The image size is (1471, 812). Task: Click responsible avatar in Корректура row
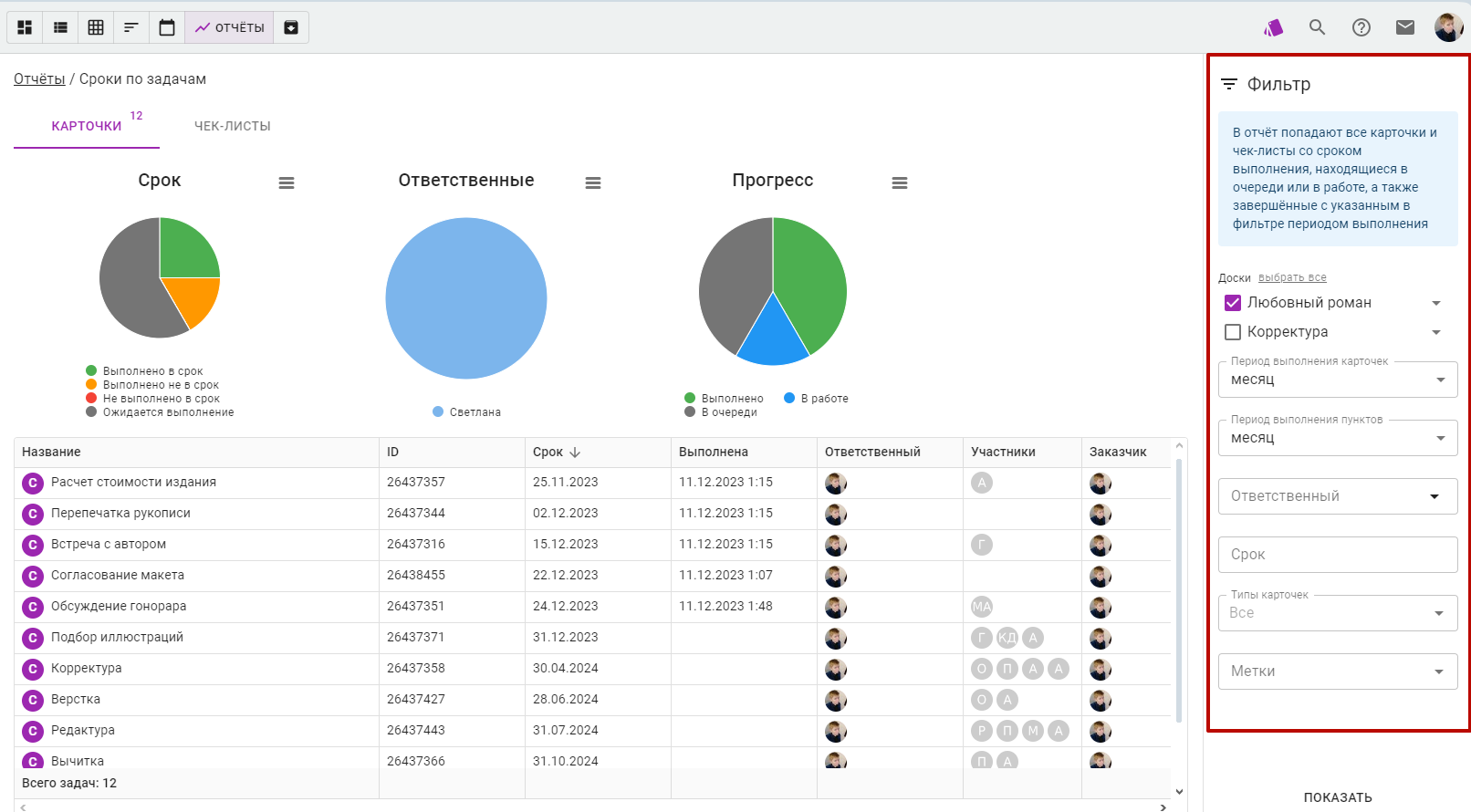click(x=836, y=669)
